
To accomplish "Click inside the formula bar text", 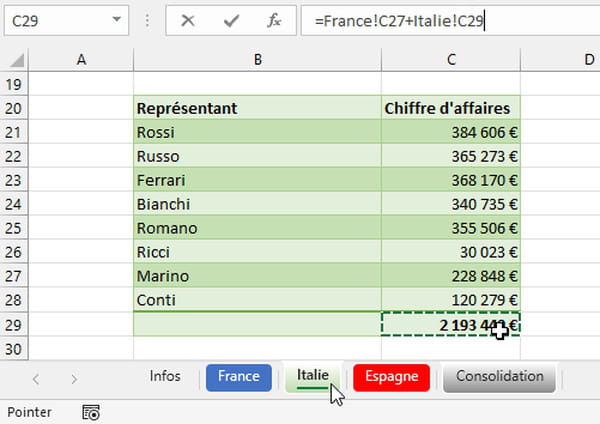I will [x=399, y=21].
